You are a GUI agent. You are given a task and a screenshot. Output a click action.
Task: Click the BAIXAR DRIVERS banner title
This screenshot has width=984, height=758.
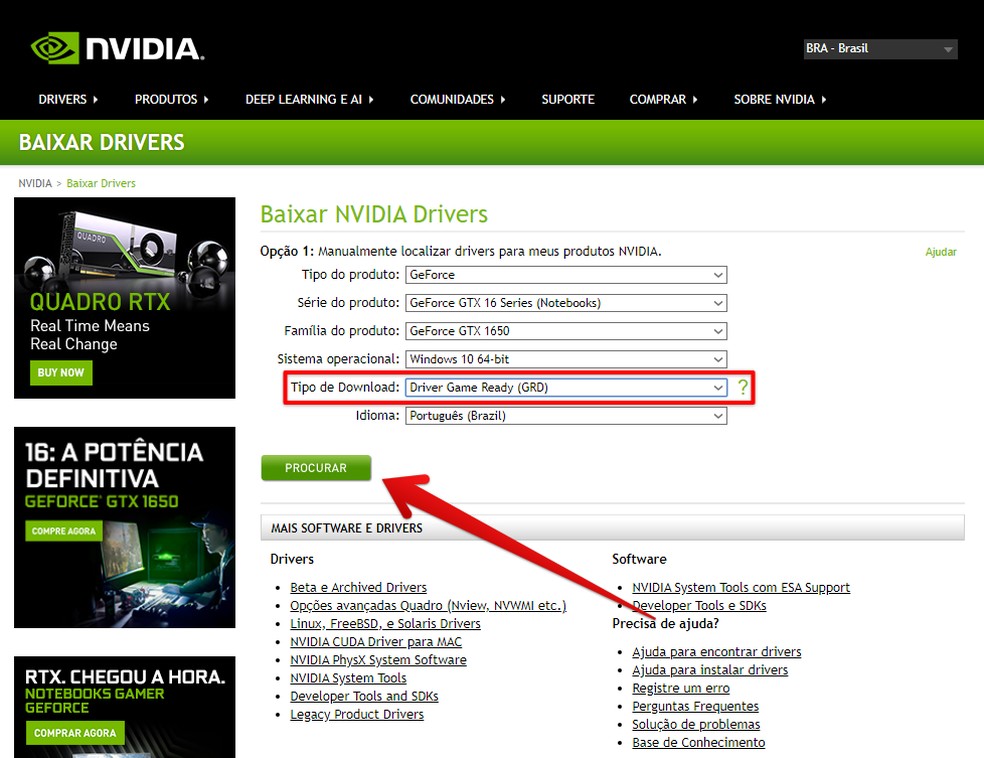[x=102, y=142]
